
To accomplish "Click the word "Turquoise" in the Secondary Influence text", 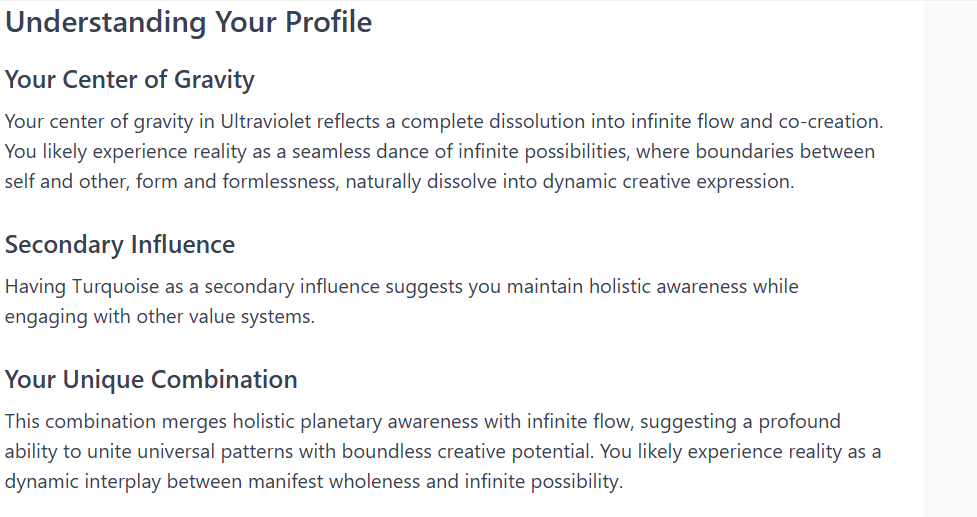I will point(111,287).
